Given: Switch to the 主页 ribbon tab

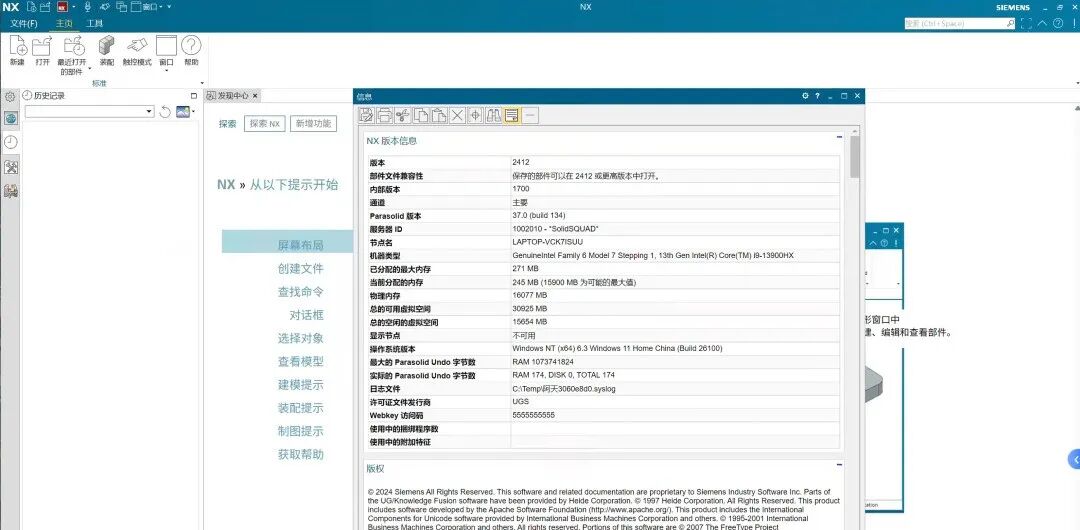Looking at the screenshot, I should (x=63, y=23).
